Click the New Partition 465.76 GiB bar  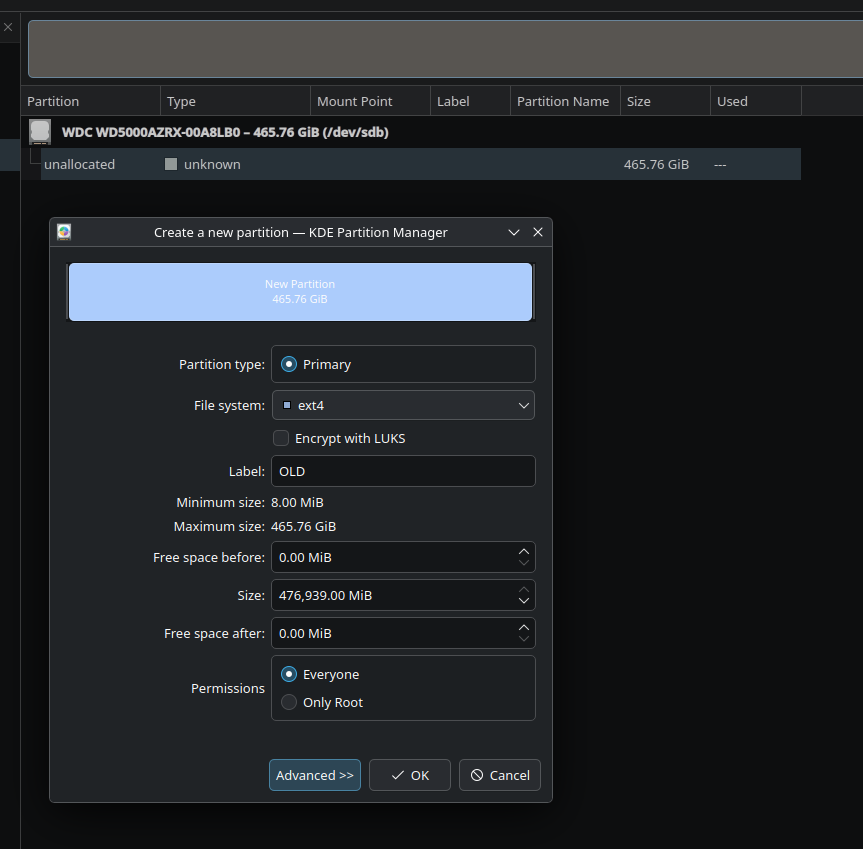(x=300, y=292)
